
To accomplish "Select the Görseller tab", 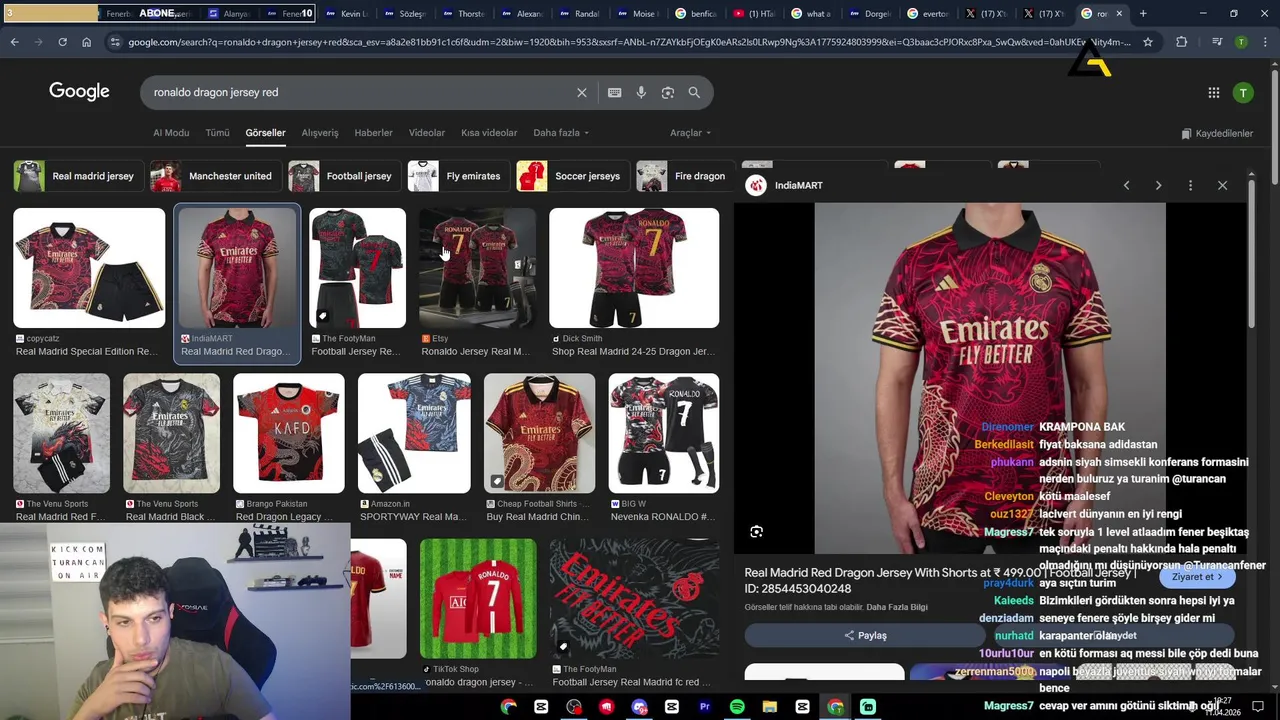I will pyautogui.click(x=265, y=133).
